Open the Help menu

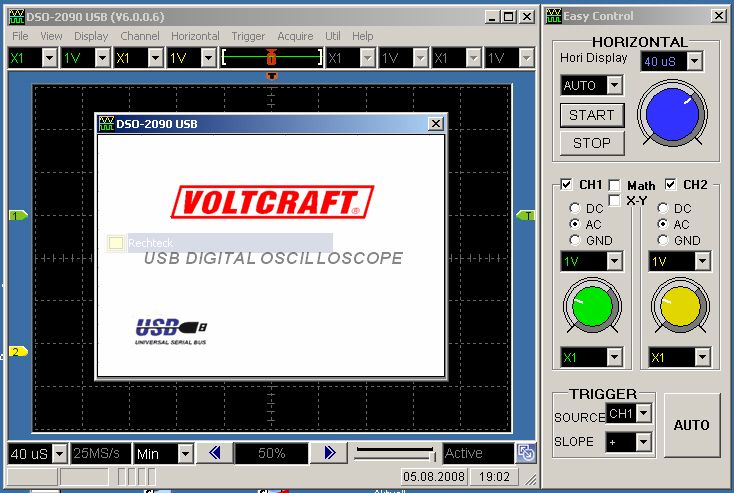[362, 36]
